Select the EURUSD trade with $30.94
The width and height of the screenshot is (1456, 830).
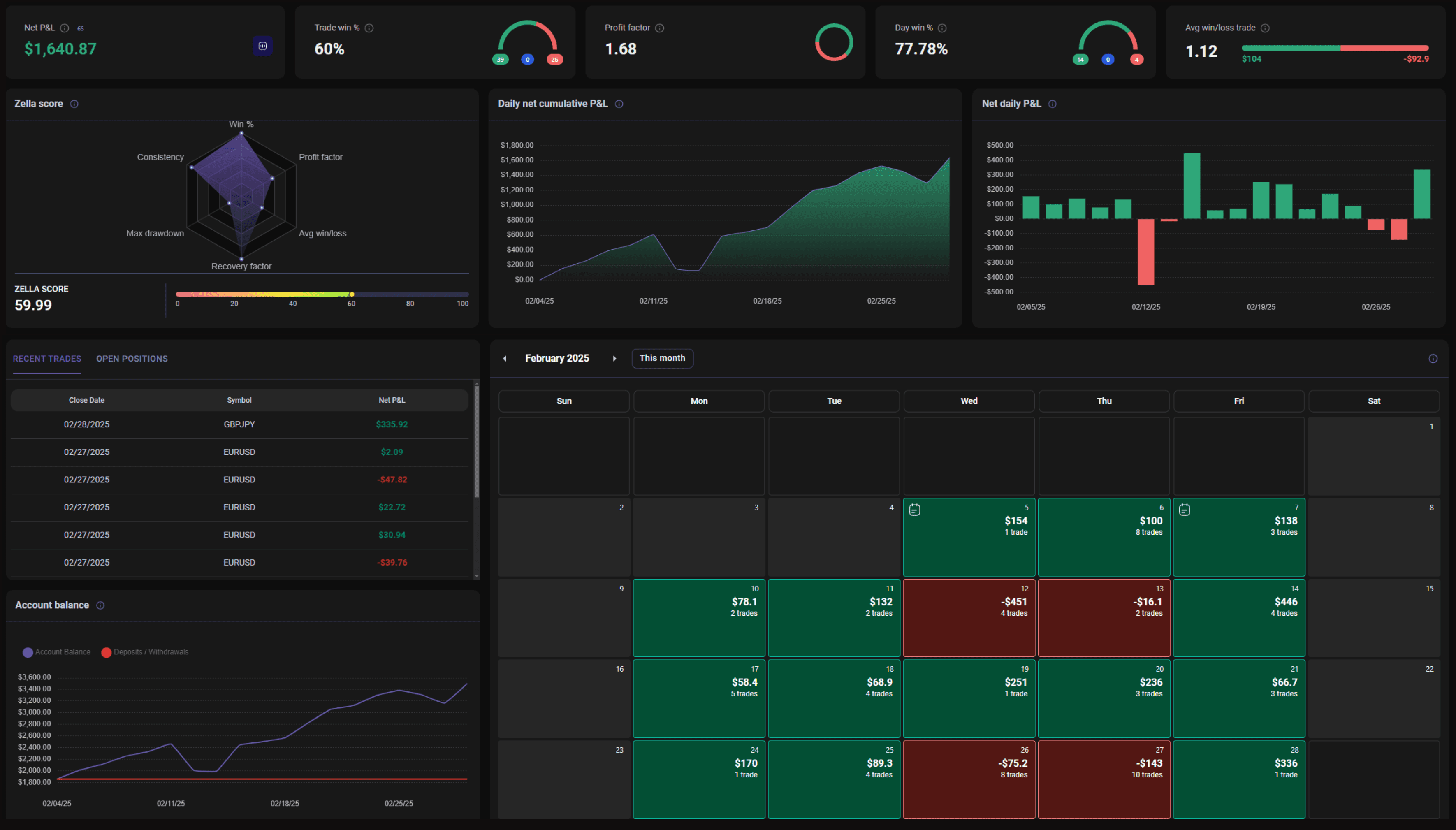click(239, 535)
